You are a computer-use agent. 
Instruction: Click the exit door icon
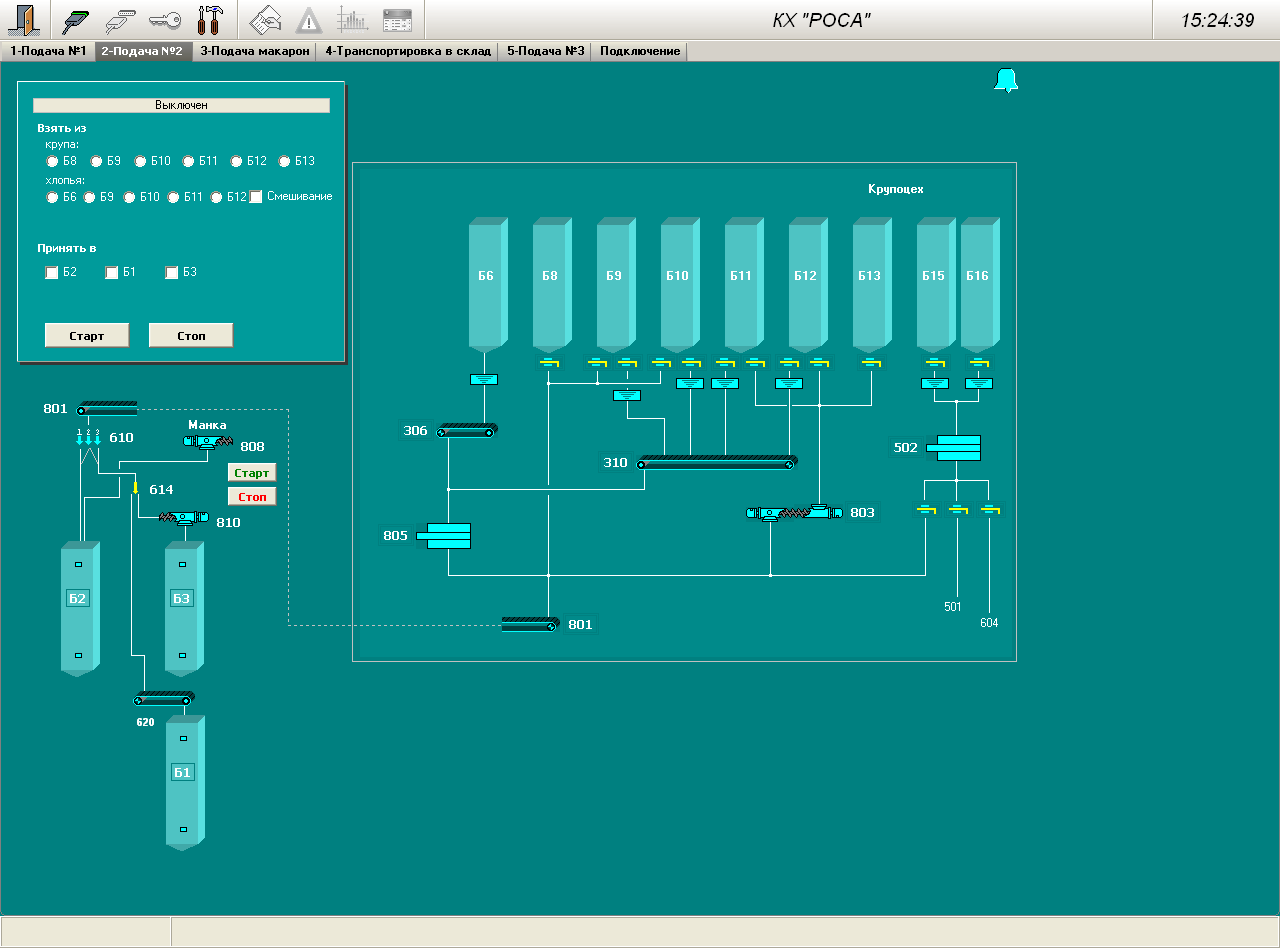click(23, 20)
